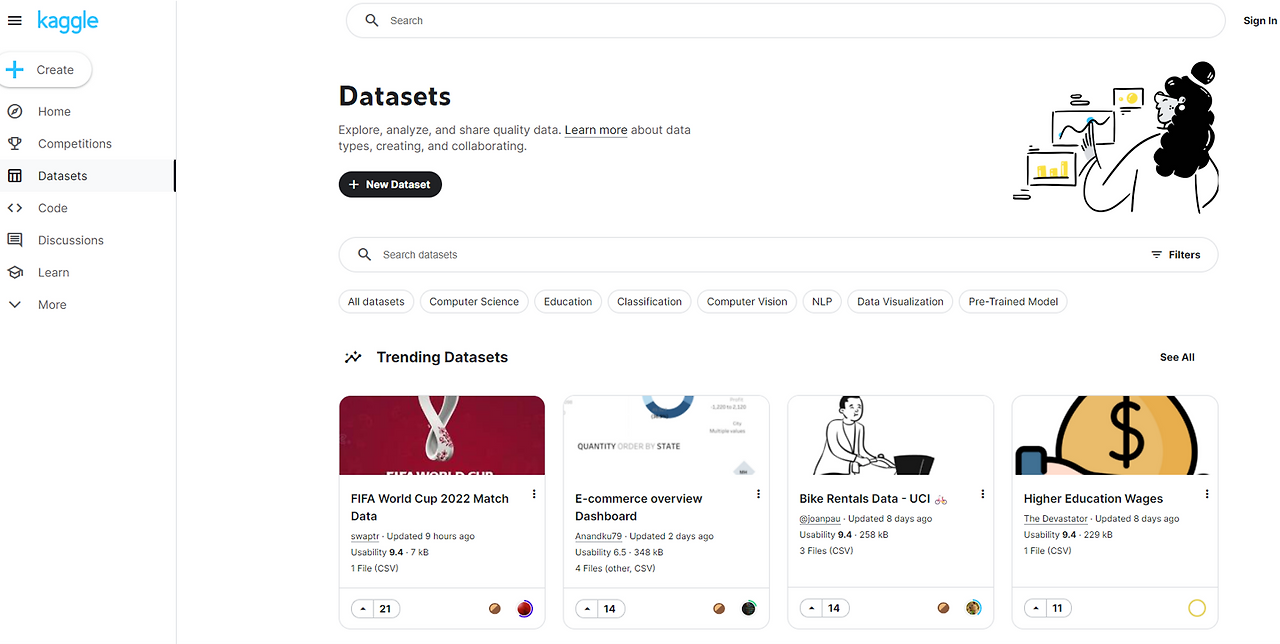
Task: Click magnifier icon in Search datasets box
Action: pos(365,255)
